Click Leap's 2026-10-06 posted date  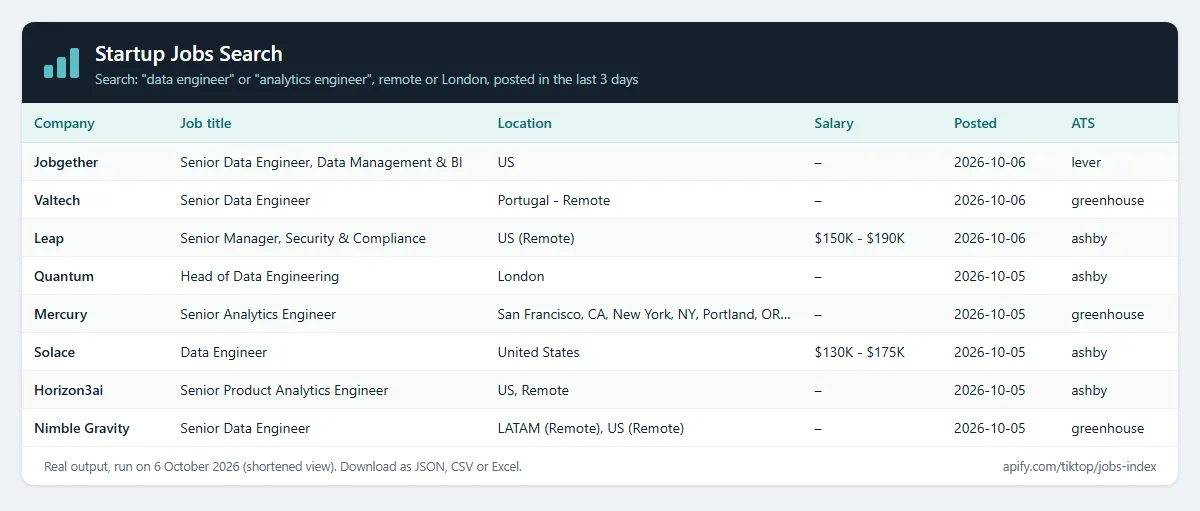990,238
